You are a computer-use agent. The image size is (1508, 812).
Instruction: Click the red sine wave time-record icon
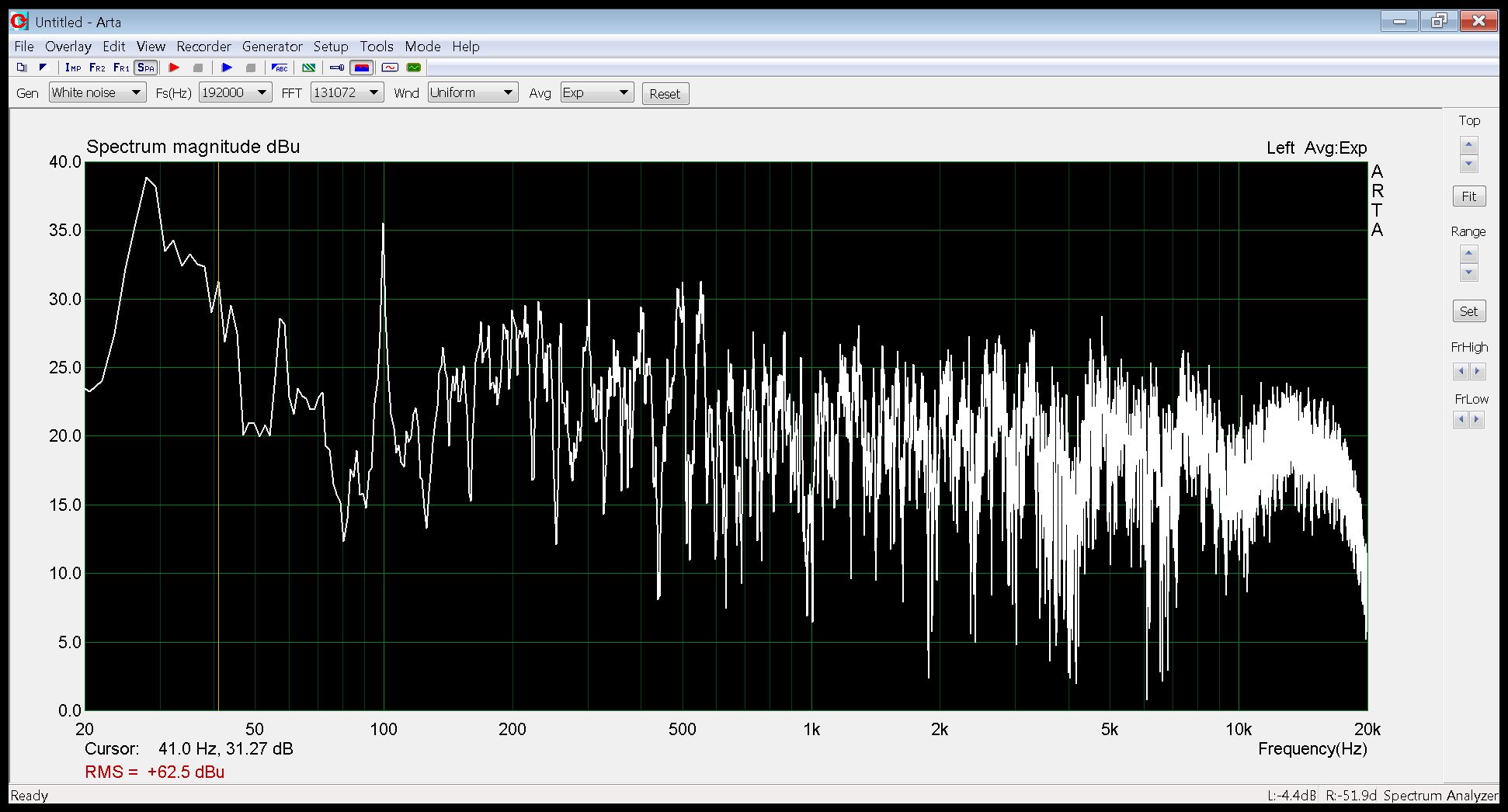[390, 68]
